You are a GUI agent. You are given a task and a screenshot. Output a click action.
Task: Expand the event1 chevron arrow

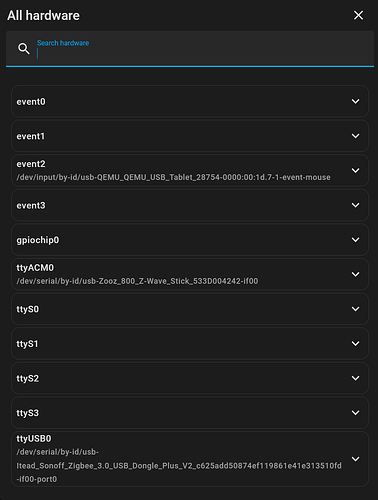tap(356, 136)
